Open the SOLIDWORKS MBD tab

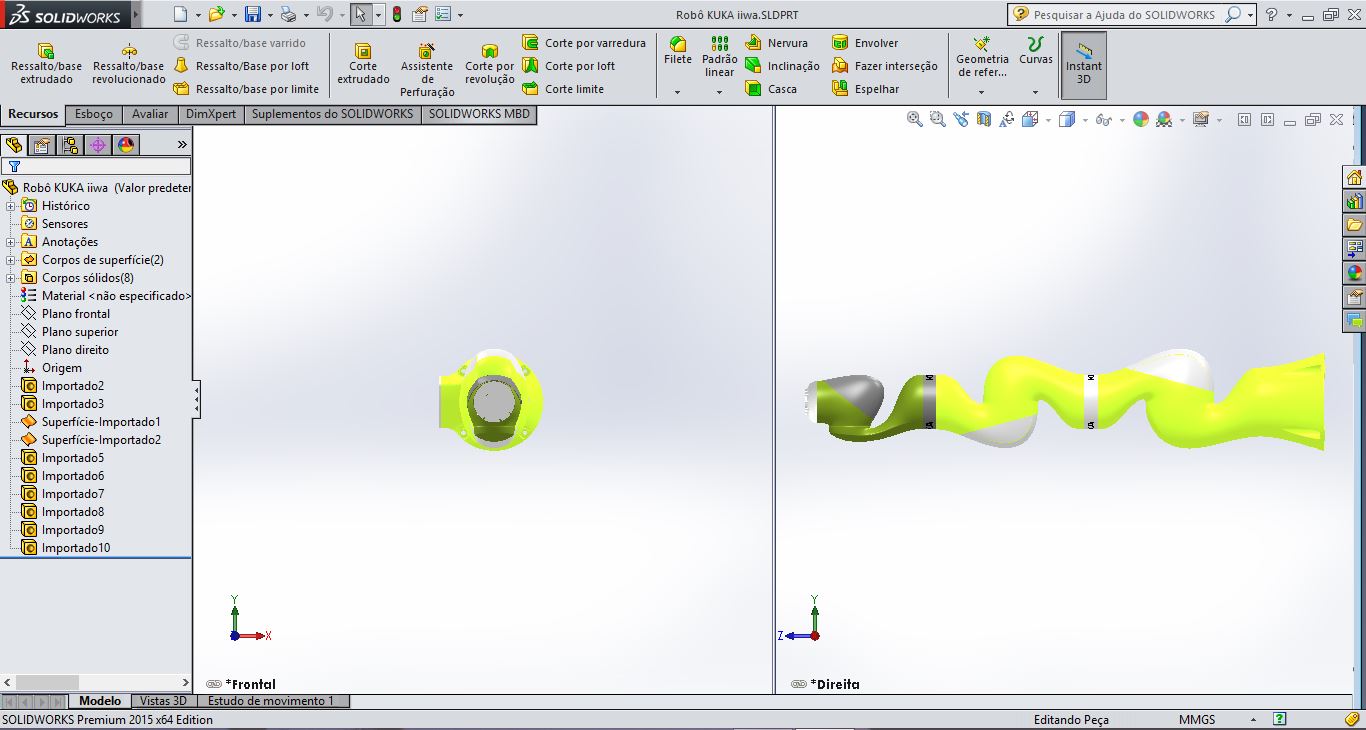click(479, 114)
